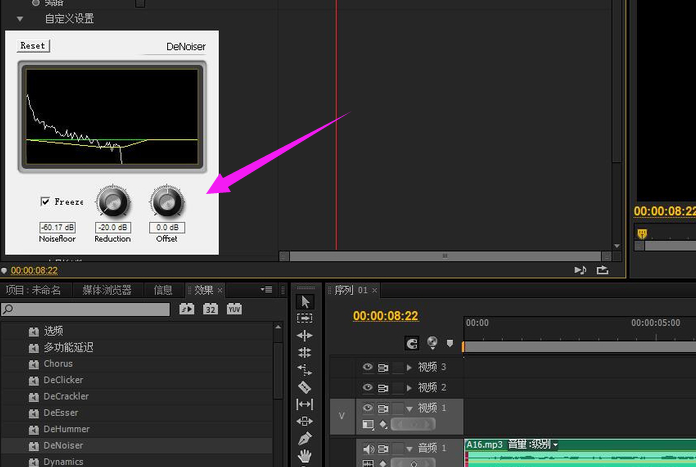Hide the 视频 3 track with eye icon
Viewport: 696px width, 467px height.
[x=367, y=368]
